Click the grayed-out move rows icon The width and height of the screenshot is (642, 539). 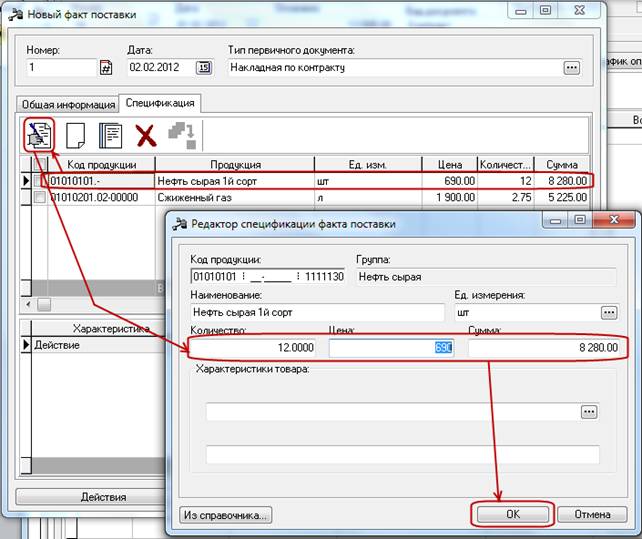tap(184, 135)
